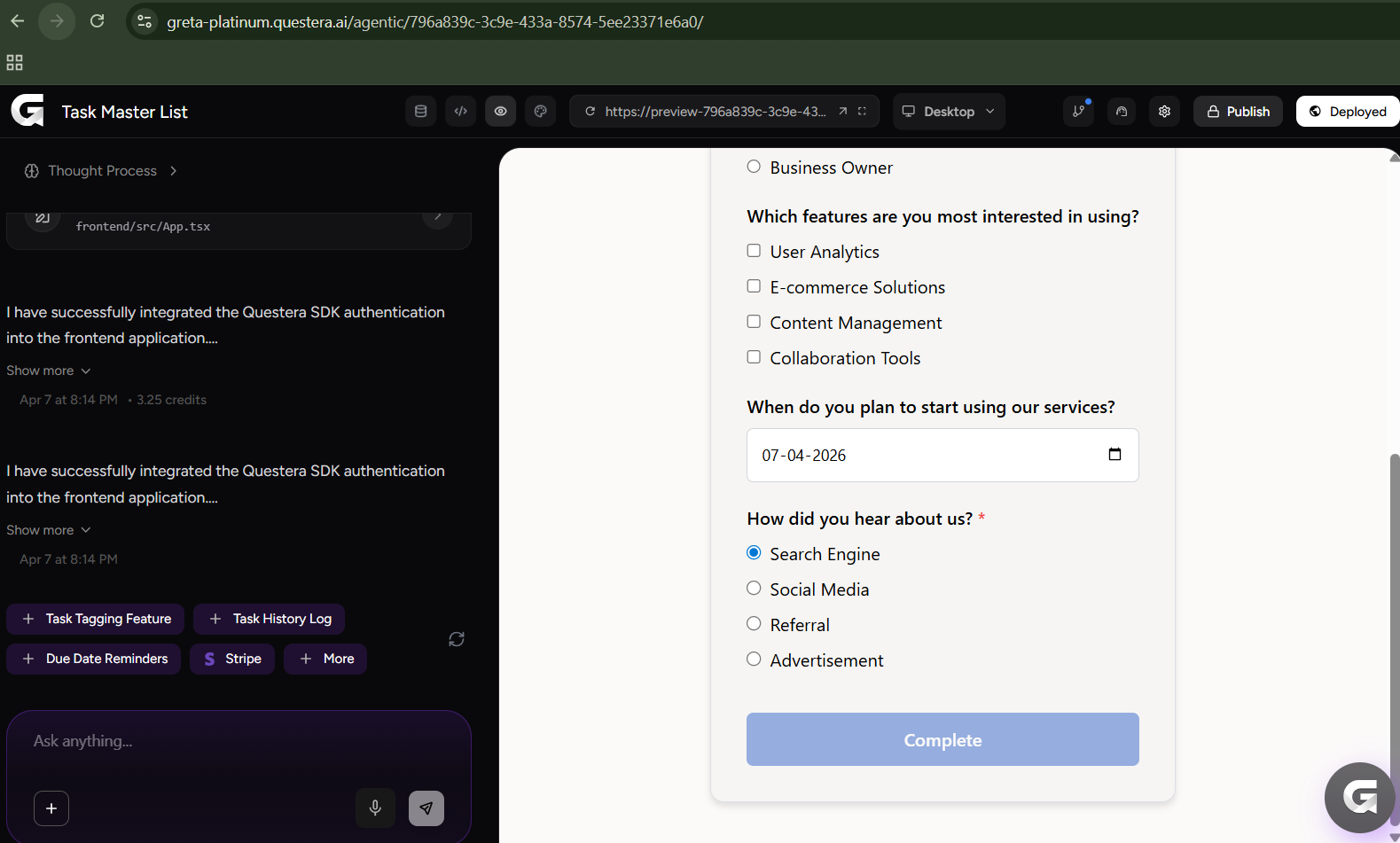Image resolution: width=1400 pixels, height=843 pixels.
Task: Expand first Show more message text
Action: pyautogui.click(x=49, y=371)
